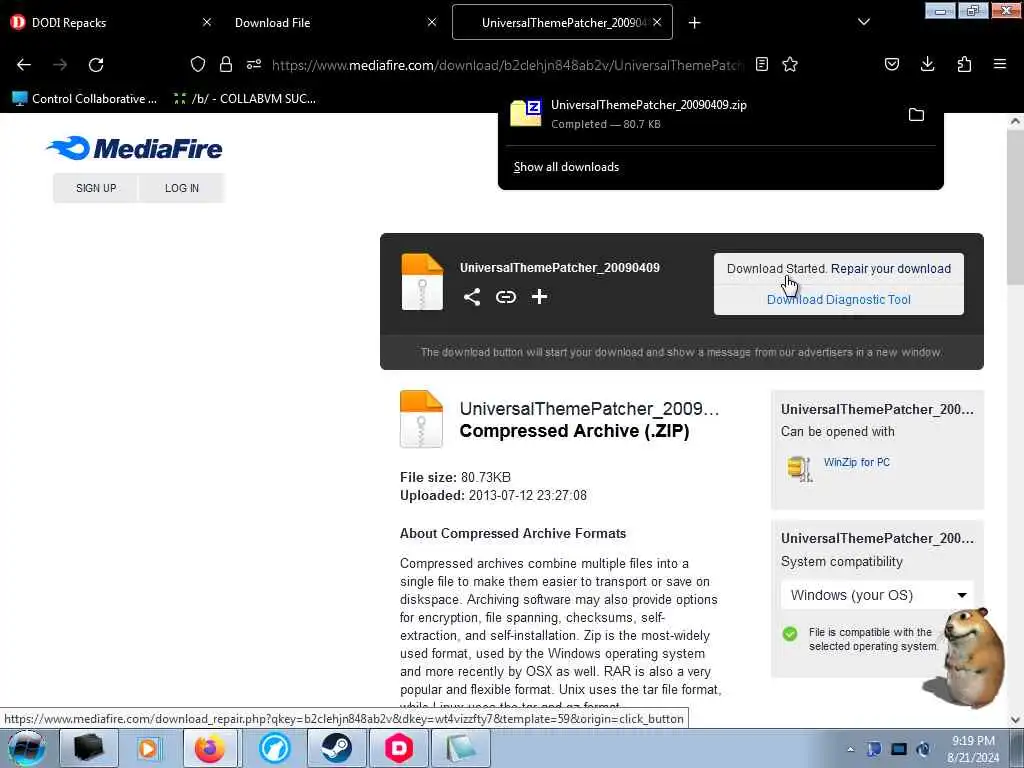Close the UniversalThemePatcher tab
This screenshot has width=1024, height=768.
click(x=657, y=22)
